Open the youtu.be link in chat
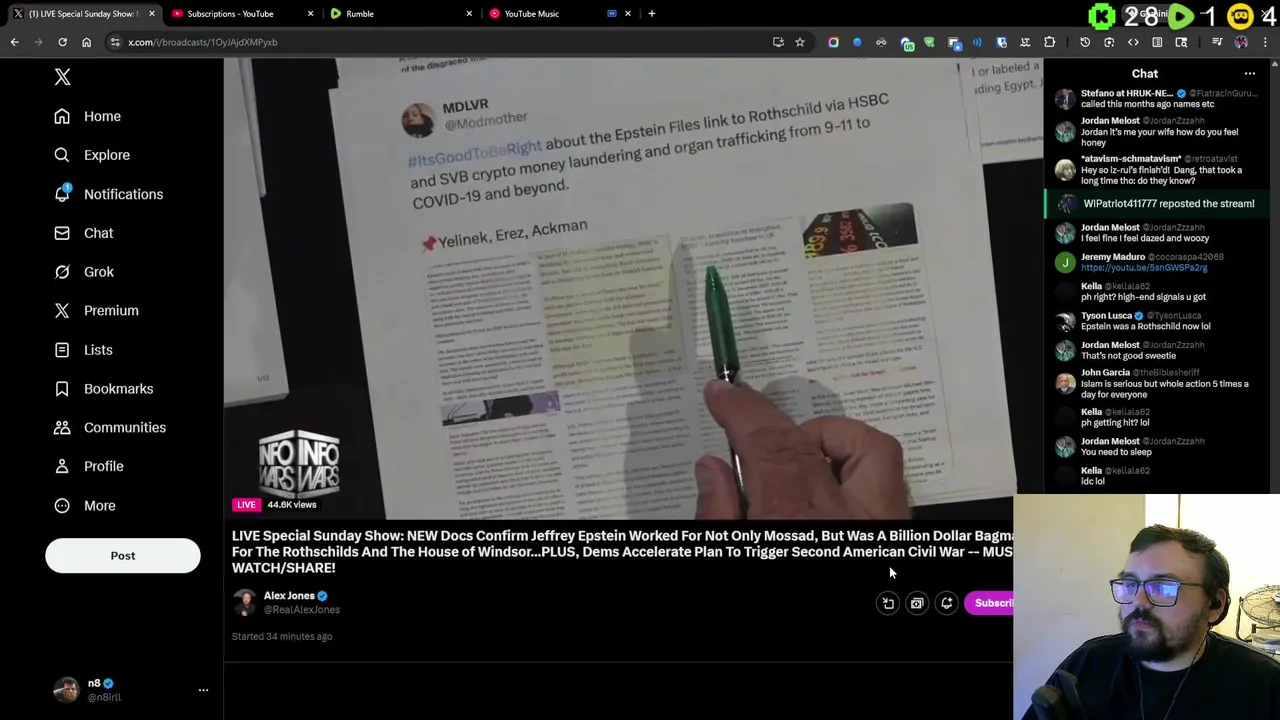The width and height of the screenshot is (1280, 720). 1144,268
